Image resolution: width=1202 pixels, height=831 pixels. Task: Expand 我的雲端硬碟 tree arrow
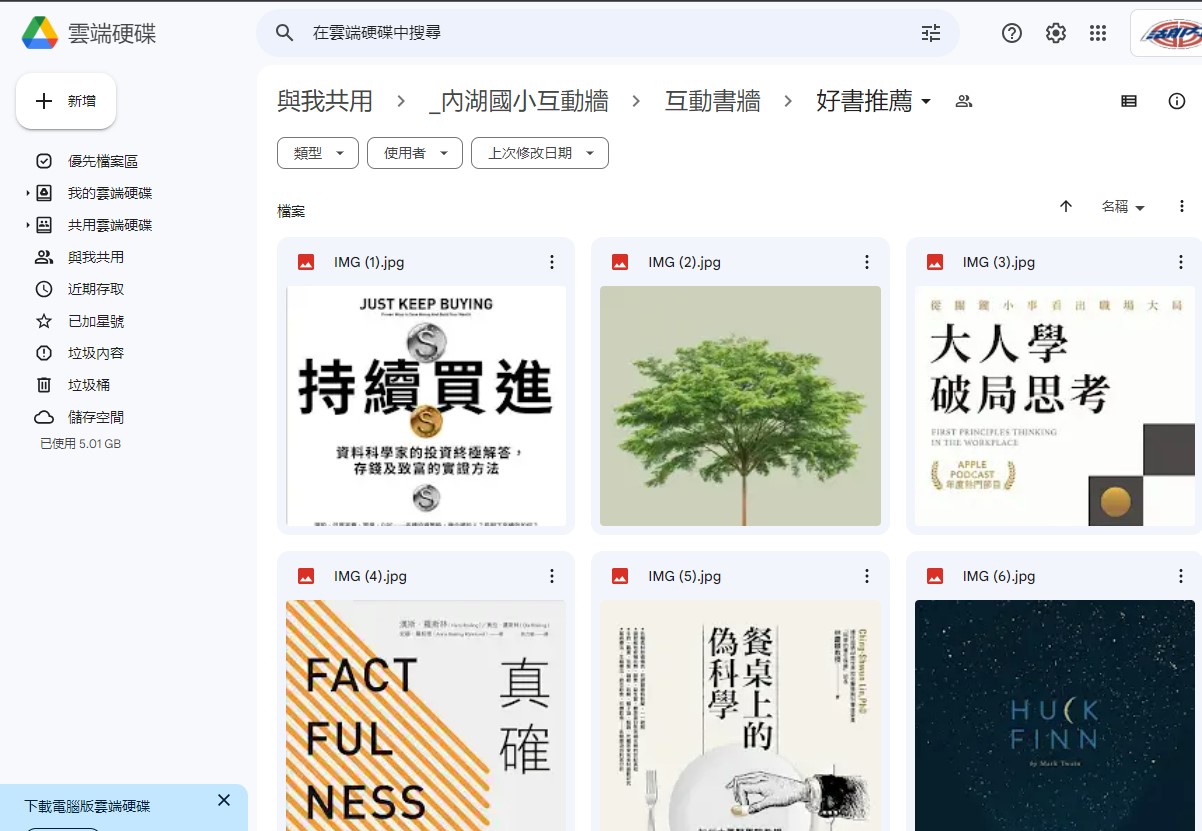pyautogui.click(x=28, y=193)
